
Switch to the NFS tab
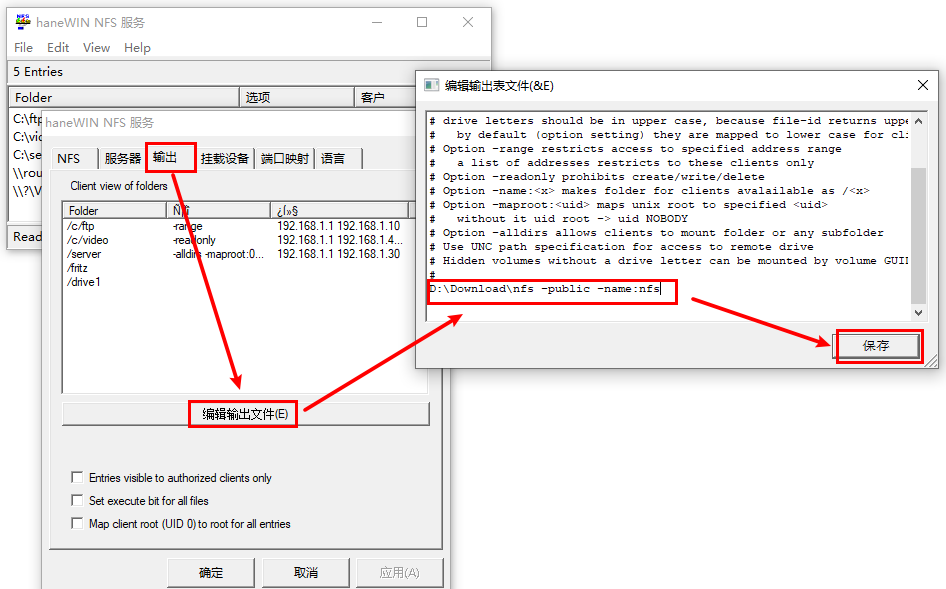[x=69, y=159]
